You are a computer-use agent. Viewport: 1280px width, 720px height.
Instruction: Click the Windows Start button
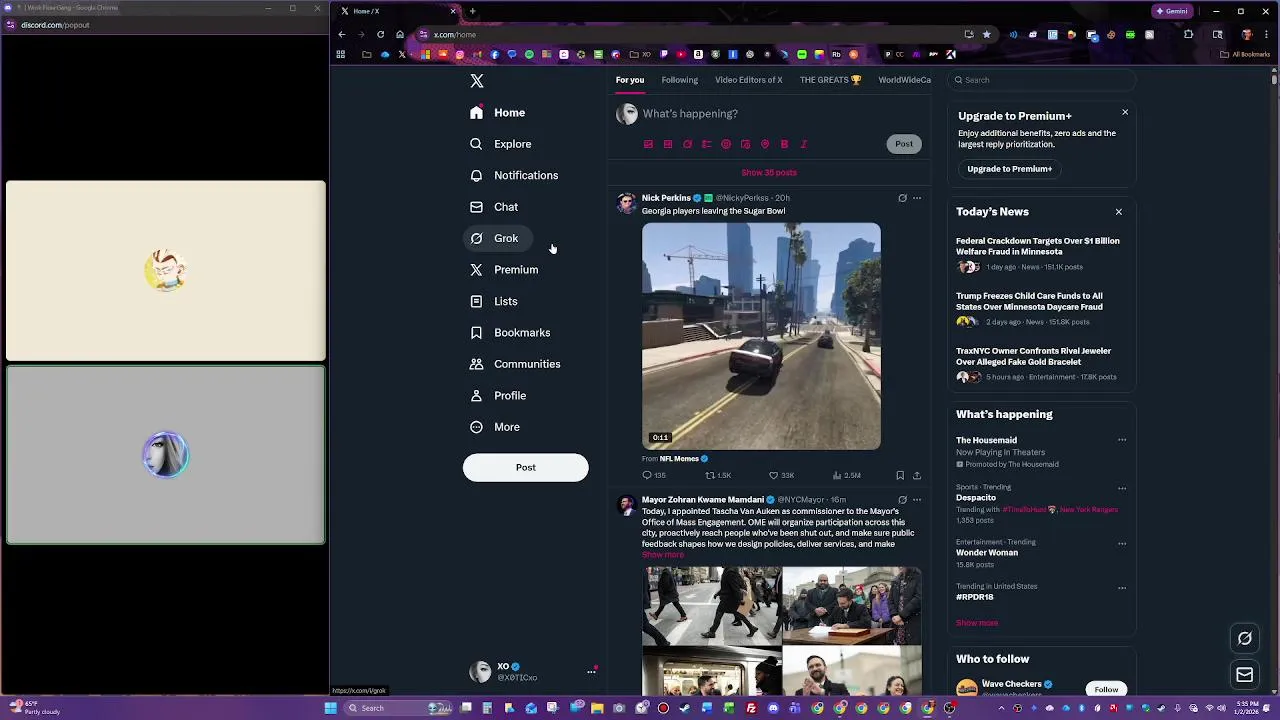pyautogui.click(x=330, y=708)
